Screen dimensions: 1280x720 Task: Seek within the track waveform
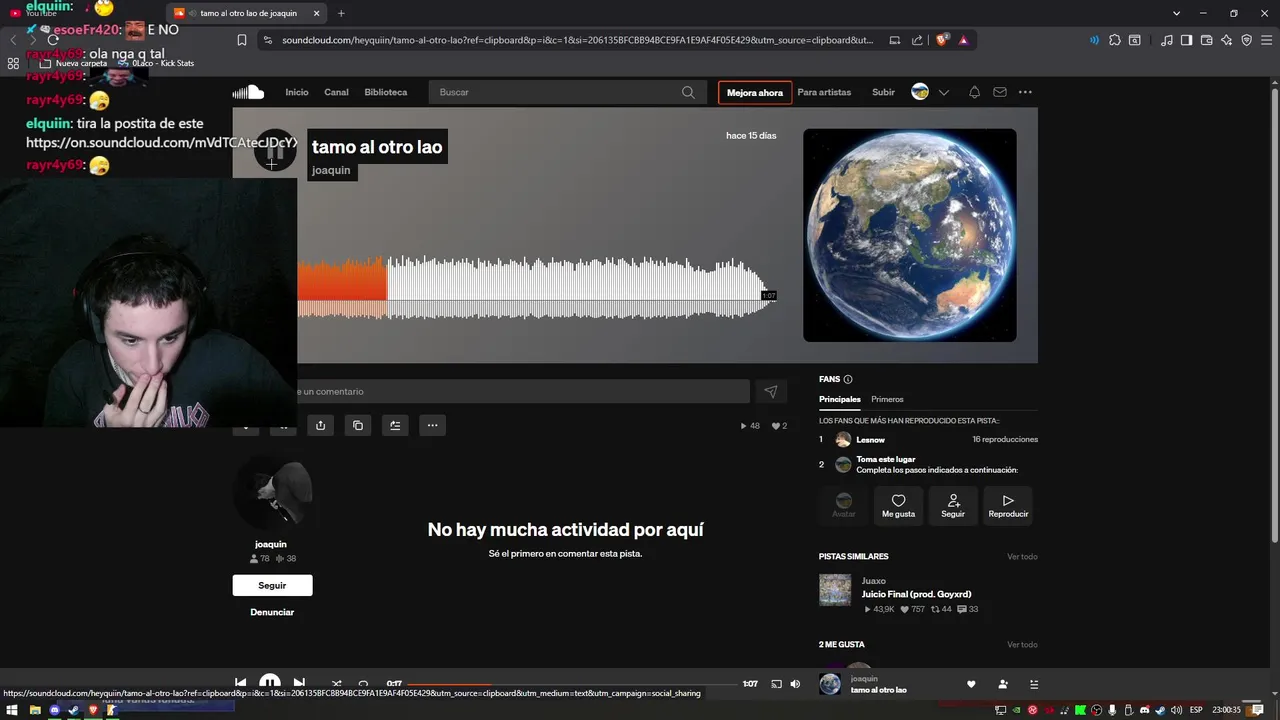tap(536, 287)
